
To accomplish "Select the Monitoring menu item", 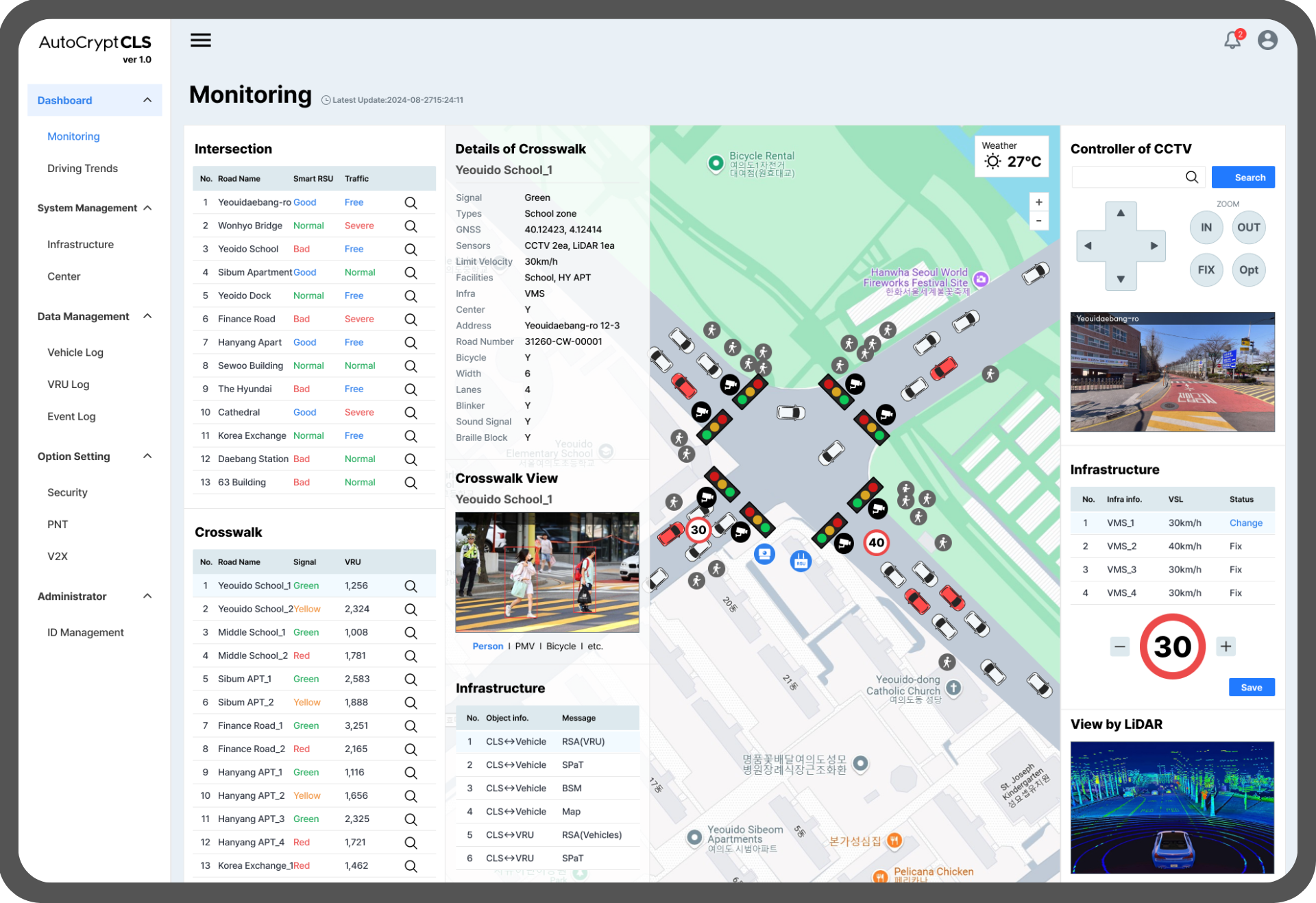I will click(x=74, y=135).
